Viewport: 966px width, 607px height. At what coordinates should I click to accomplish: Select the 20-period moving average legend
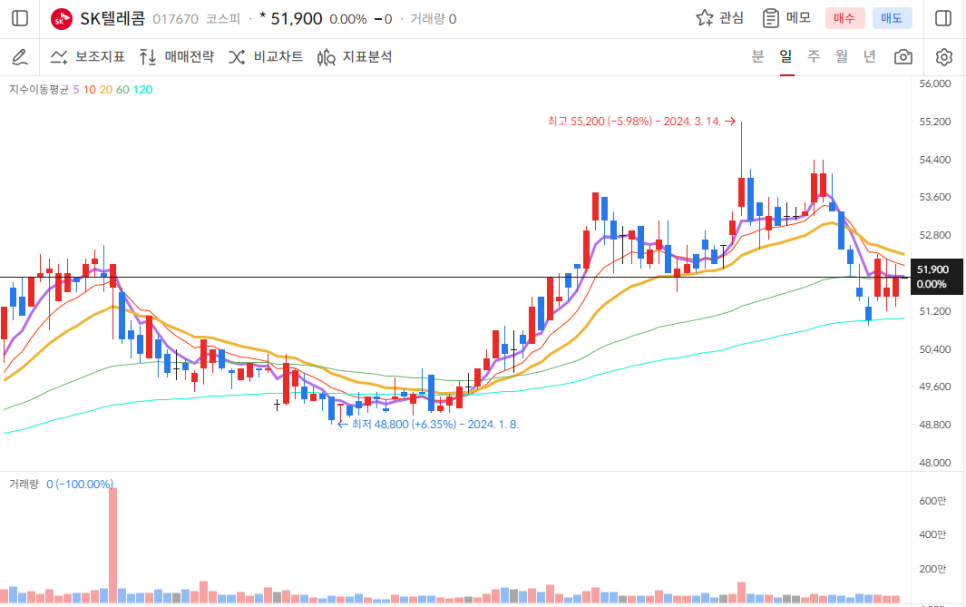pyautogui.click(x=106, y=89)
